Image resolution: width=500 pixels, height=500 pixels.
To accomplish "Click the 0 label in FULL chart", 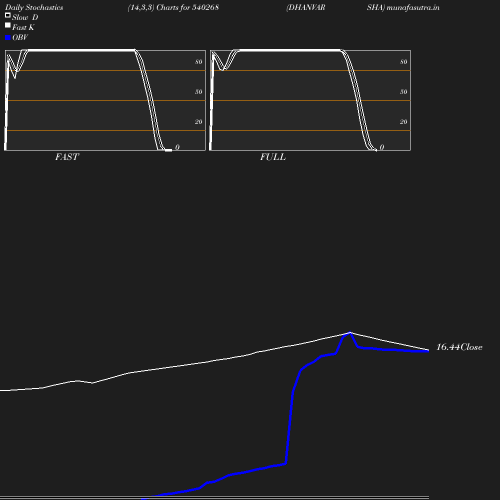I will point(382,147).
